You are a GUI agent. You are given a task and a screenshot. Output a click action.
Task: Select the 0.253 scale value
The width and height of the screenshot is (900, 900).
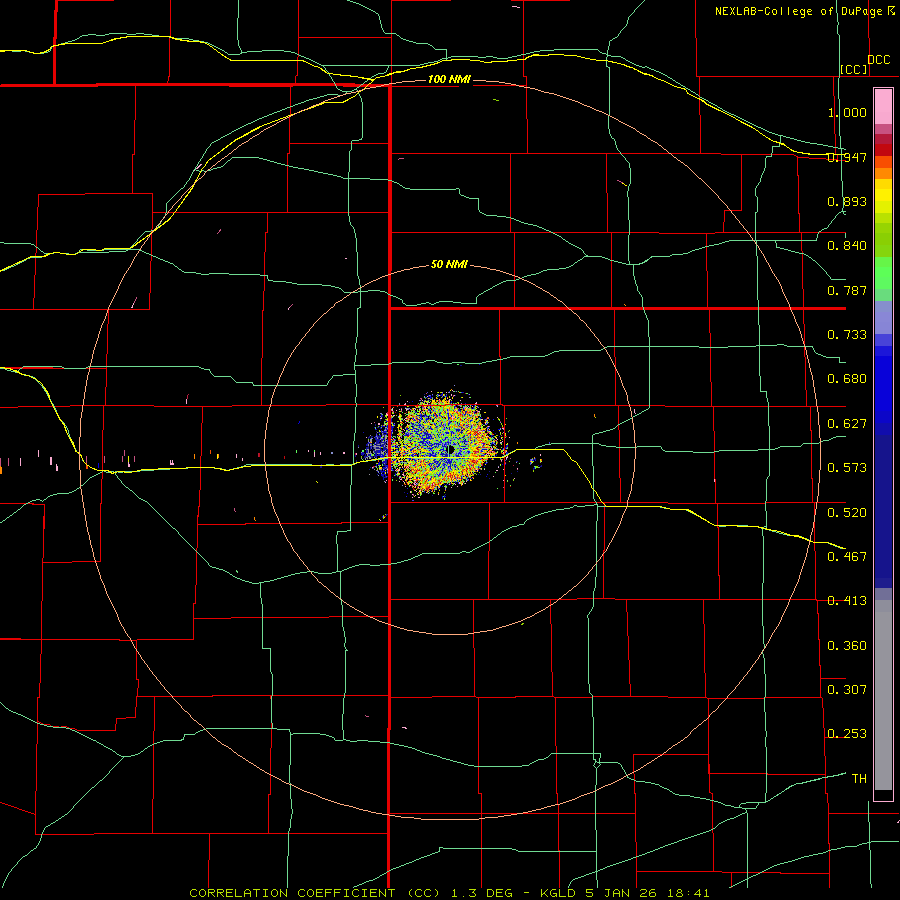point(847,734)
